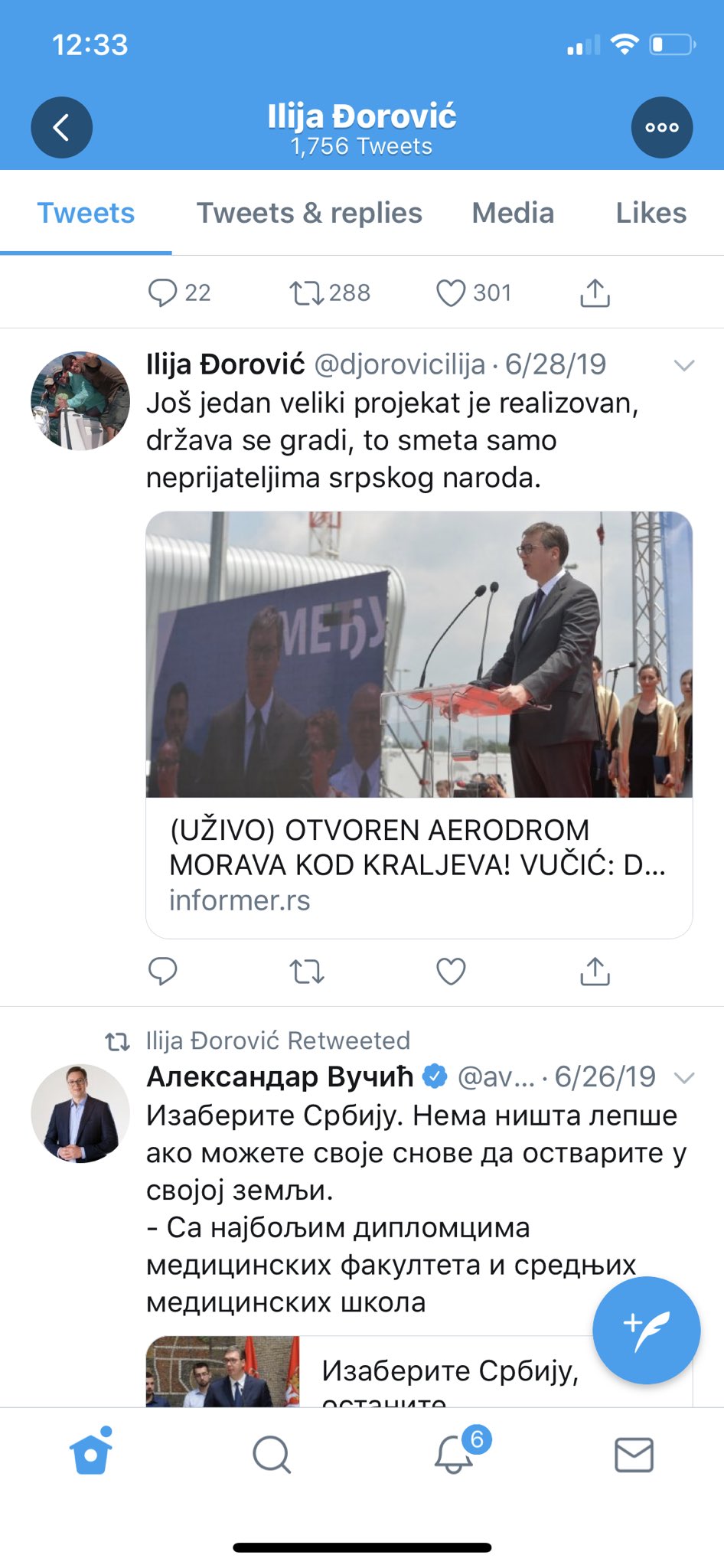Like the tweet with 301 likes
This screenshot has height=1568, width=724.
coord(451,292)
